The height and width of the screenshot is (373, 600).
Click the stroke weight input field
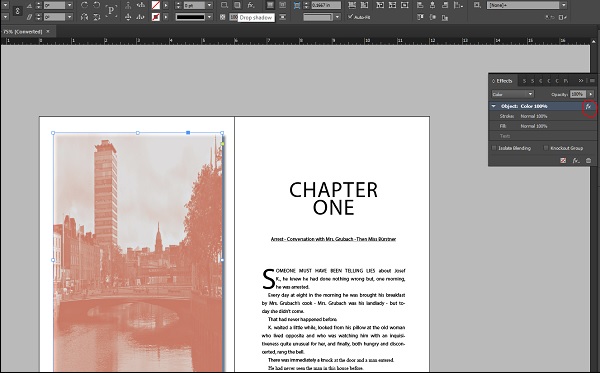coord(194,5)
